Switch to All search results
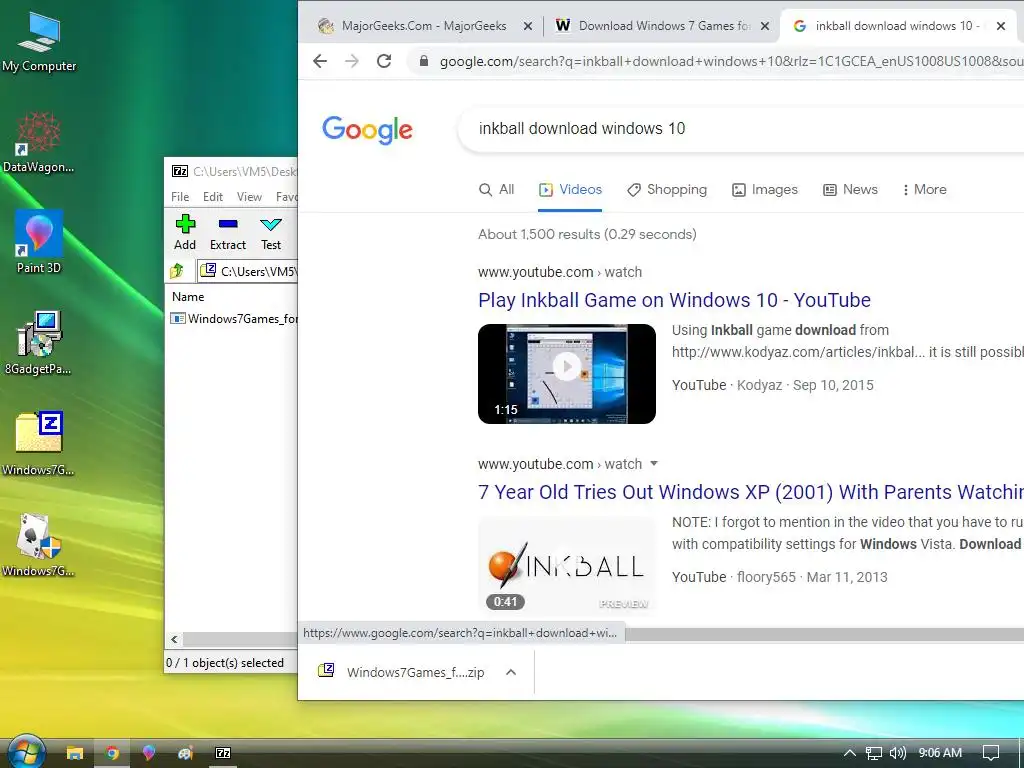Image resolution: width=1024 pixels, height=768 pixels. point(496,190)
